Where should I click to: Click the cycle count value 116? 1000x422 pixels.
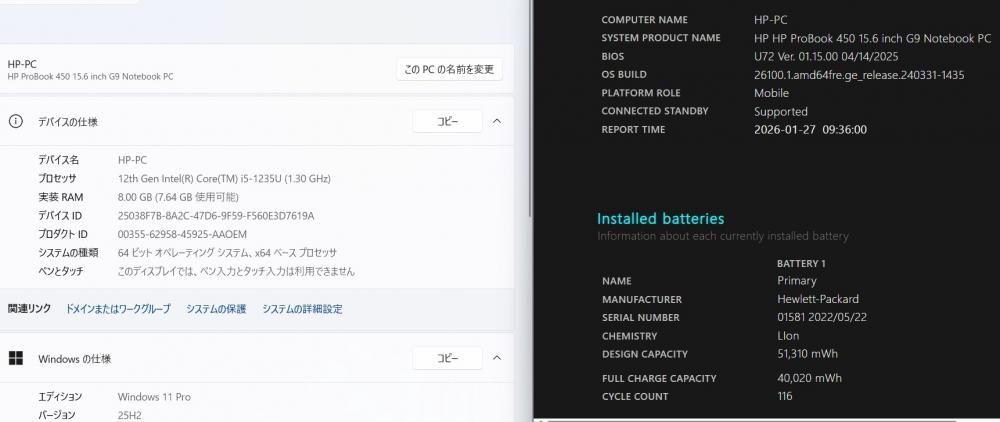pos(784,396)
